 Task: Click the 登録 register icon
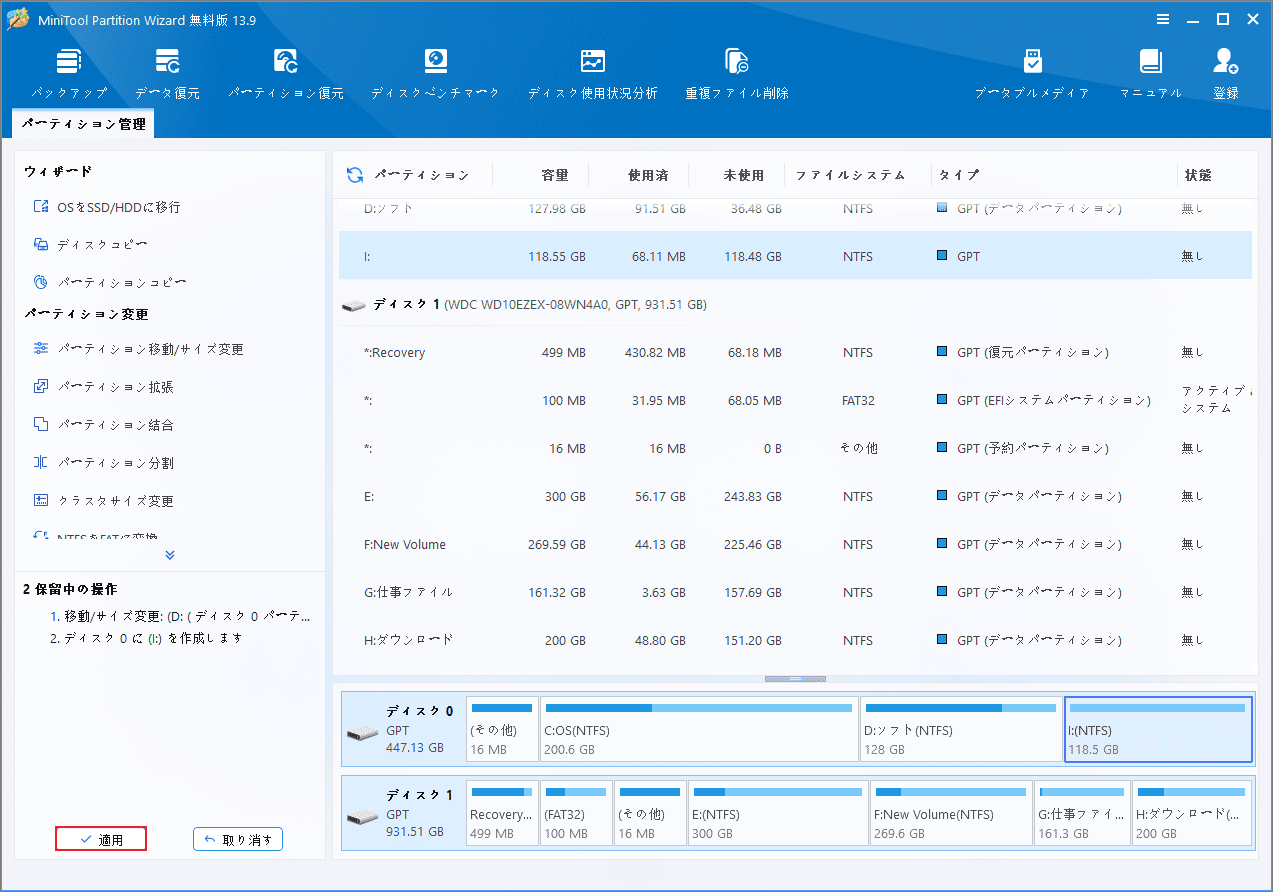1226,73
